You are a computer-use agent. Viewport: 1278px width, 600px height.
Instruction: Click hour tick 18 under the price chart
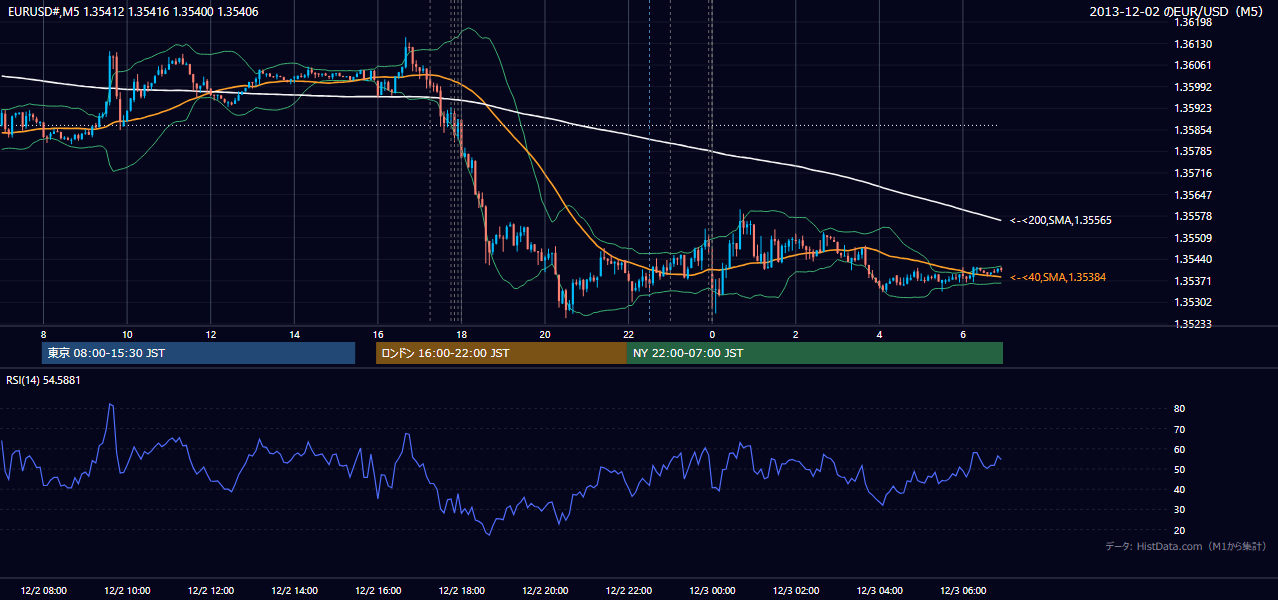461,334
